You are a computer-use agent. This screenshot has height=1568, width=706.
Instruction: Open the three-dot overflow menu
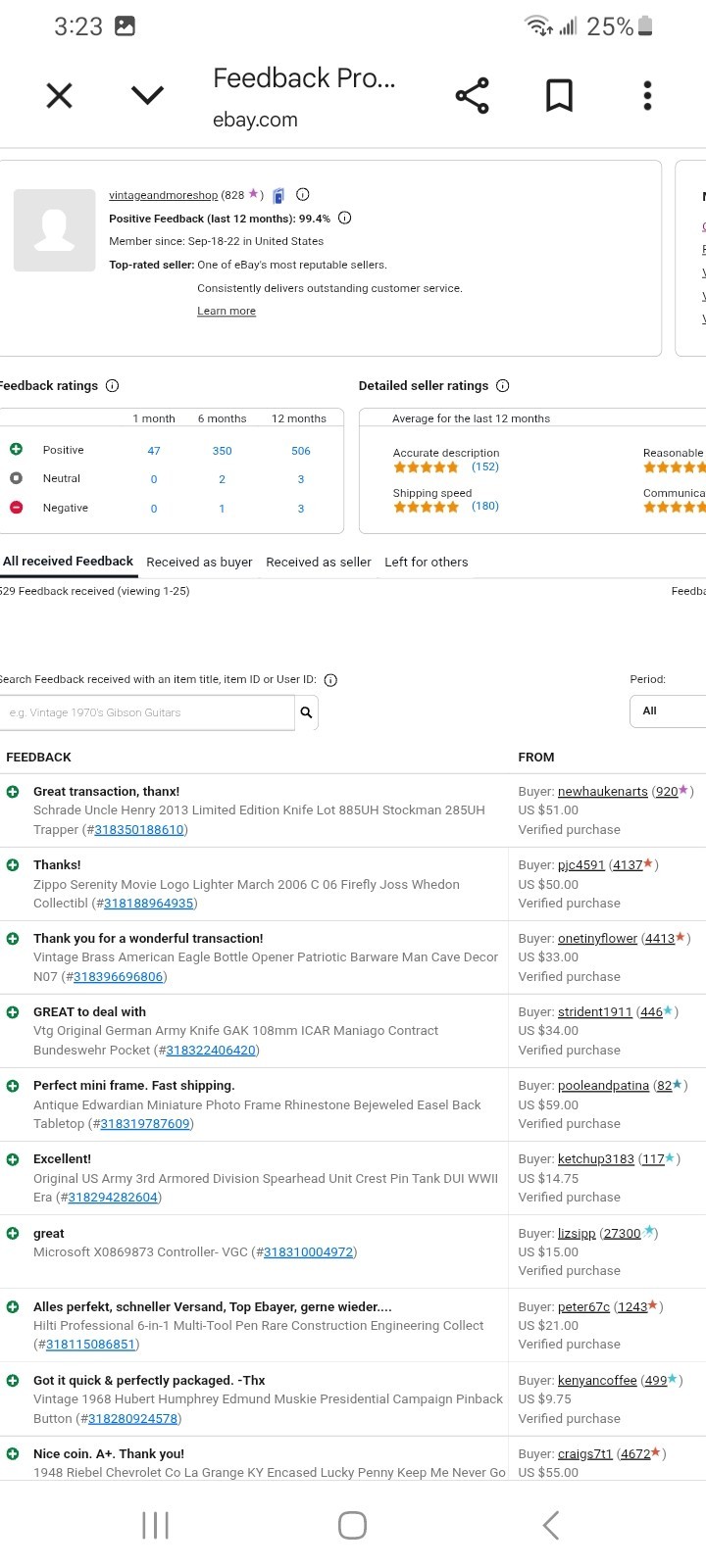coord(647,95)
